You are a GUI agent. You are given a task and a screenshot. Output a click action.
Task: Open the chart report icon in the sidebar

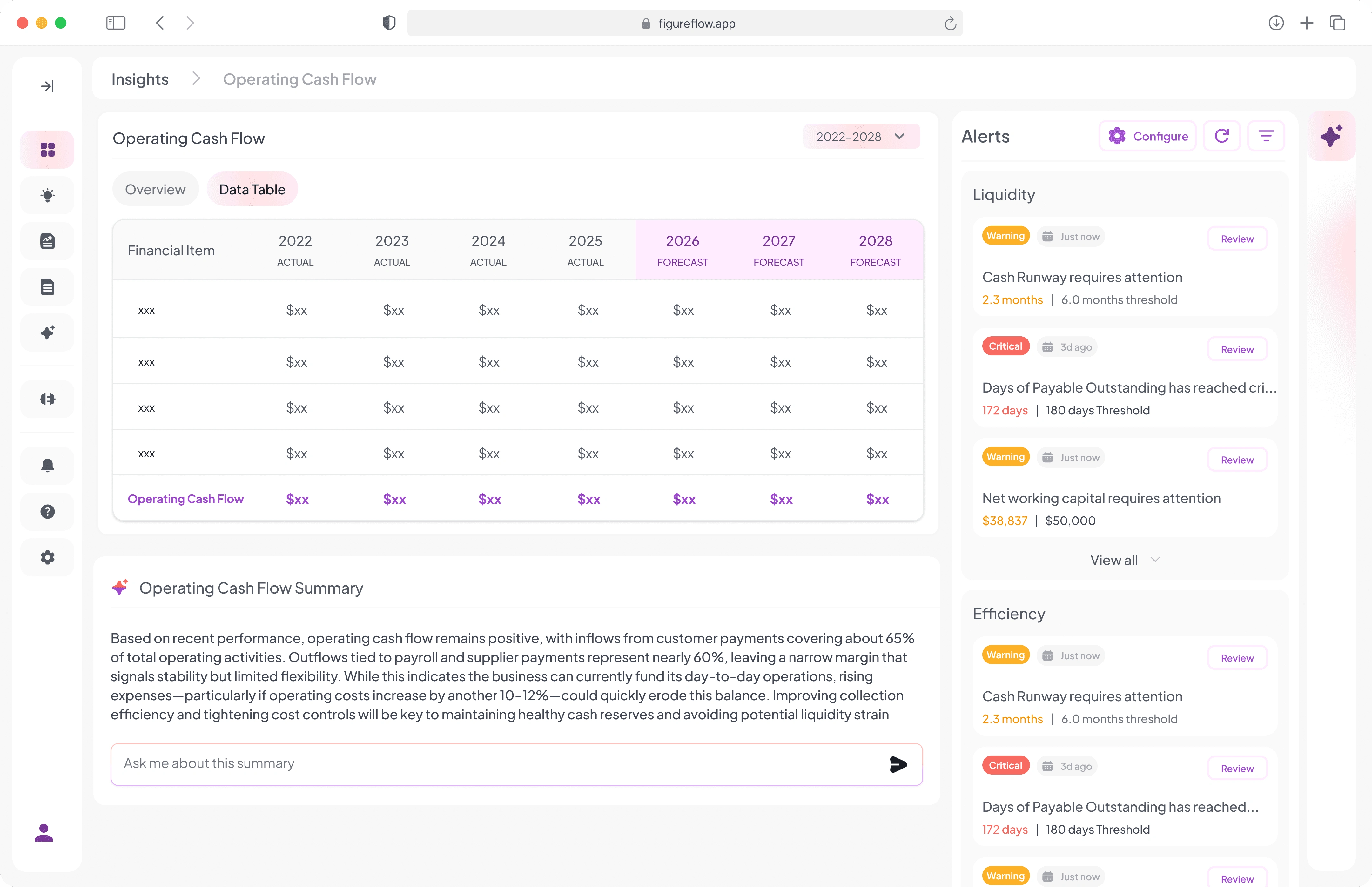[x=47, y=241]
